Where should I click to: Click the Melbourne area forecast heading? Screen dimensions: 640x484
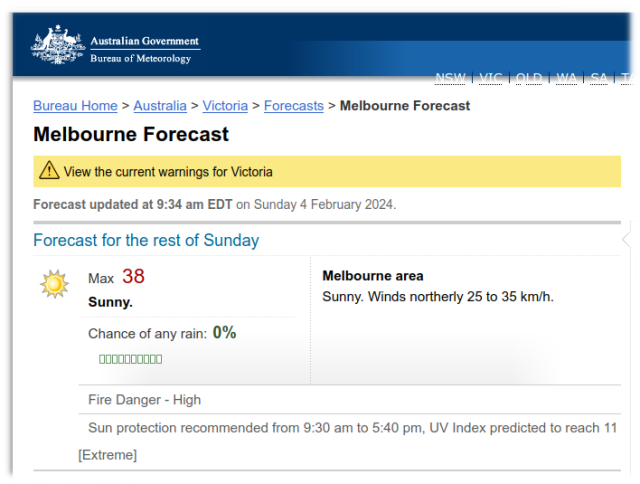point(372,276)
